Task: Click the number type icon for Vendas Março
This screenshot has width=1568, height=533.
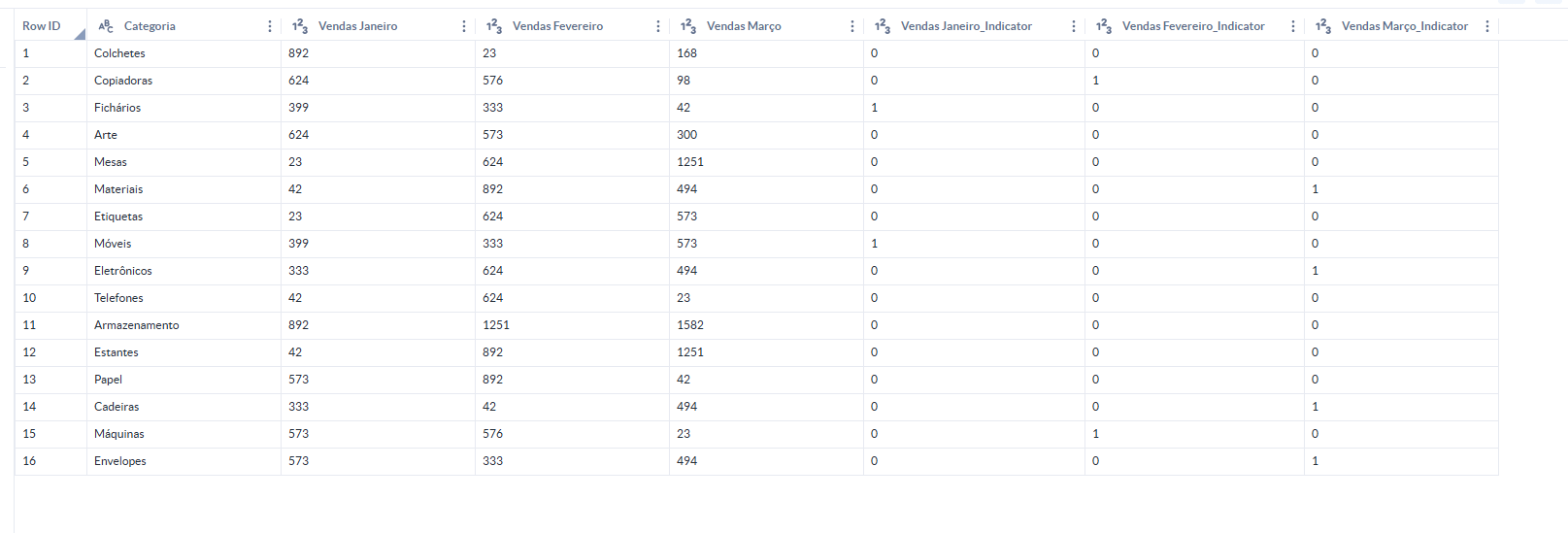Action: tap(688, 26)
